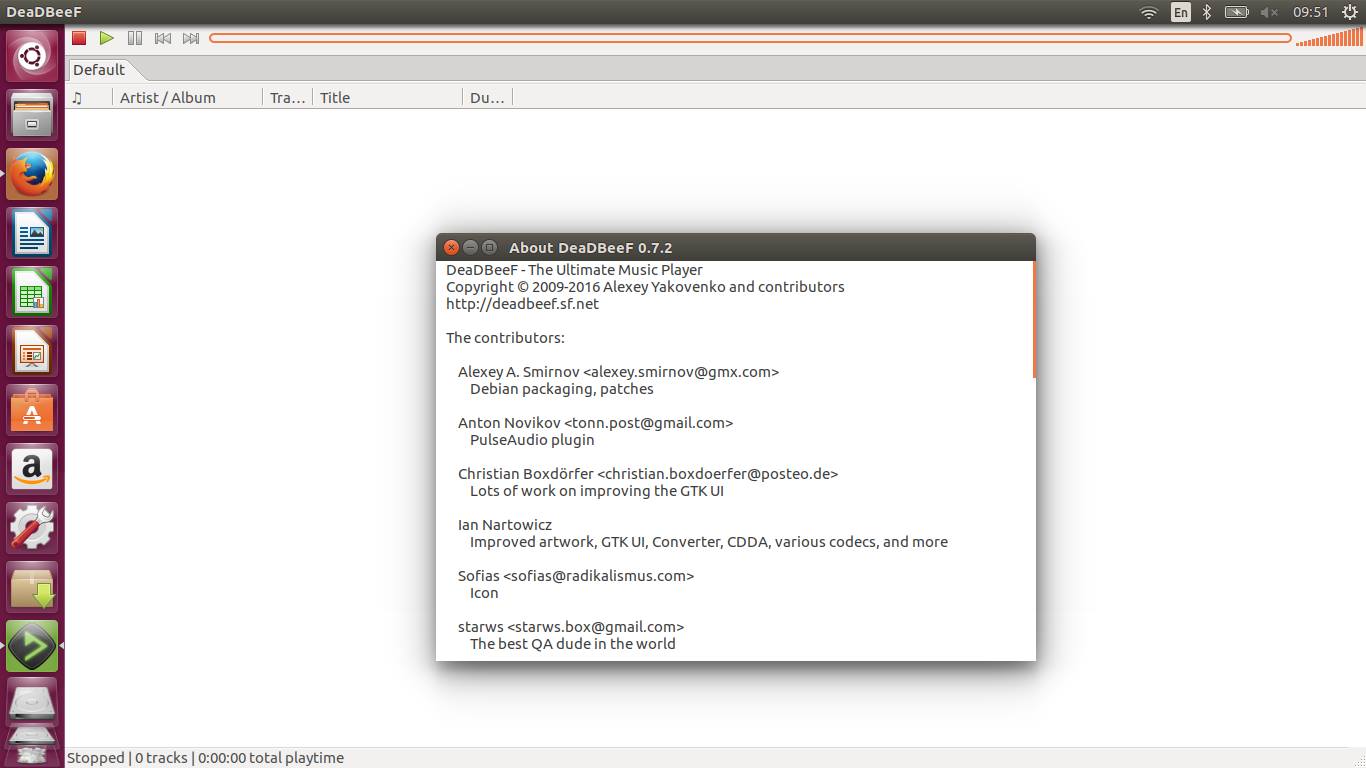Click the Alexey A. Smirnov contributor line
Screen dimensions: 1366x768
(x=618, y=372)
